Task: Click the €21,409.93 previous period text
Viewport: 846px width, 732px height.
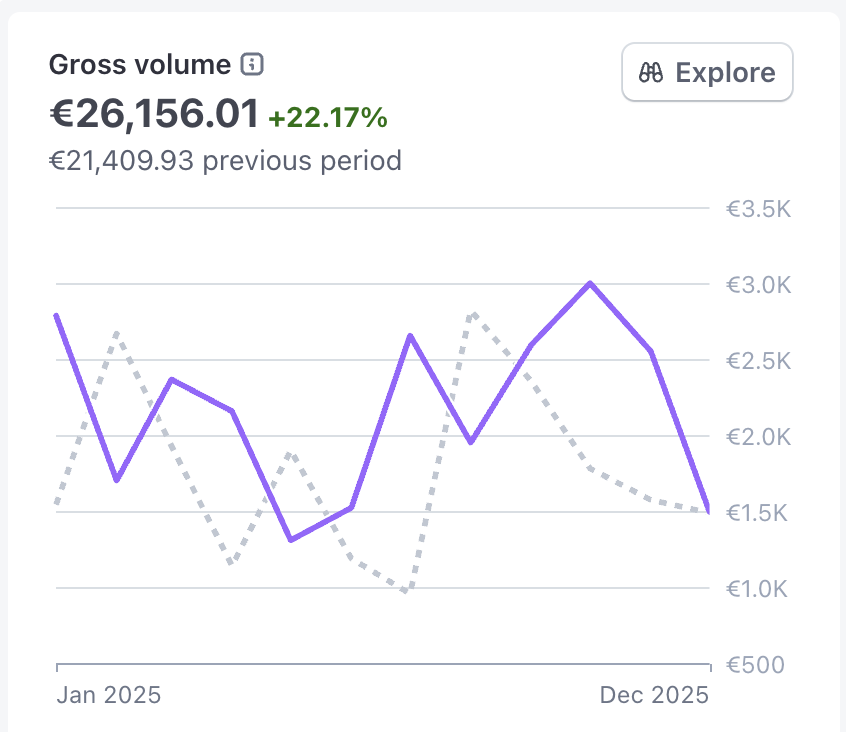Action: pyautogui.click(x=225, y=161)
